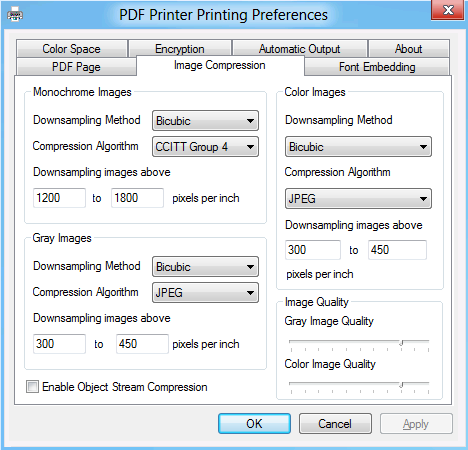This screenshot has height=450, width=468.
Task: Expand the CCITT Group 4 compression dropdown
Action: (x=205, y=146)
